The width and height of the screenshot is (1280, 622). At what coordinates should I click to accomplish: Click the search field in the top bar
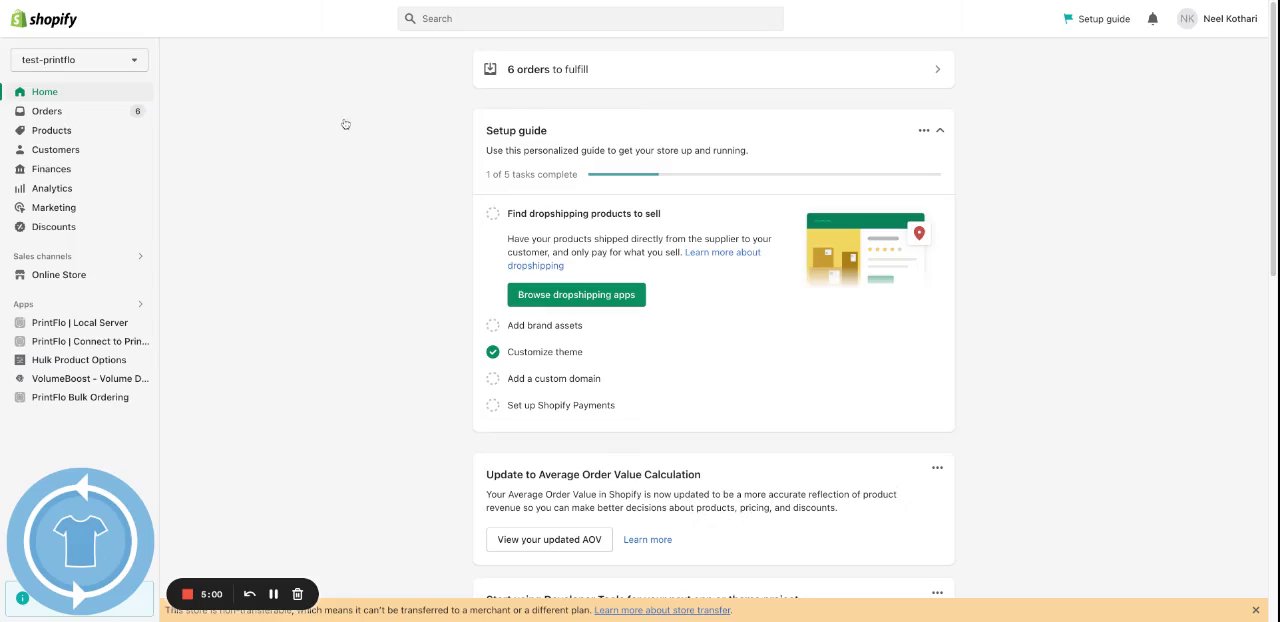pyautogui.click(x=590, y=19)
